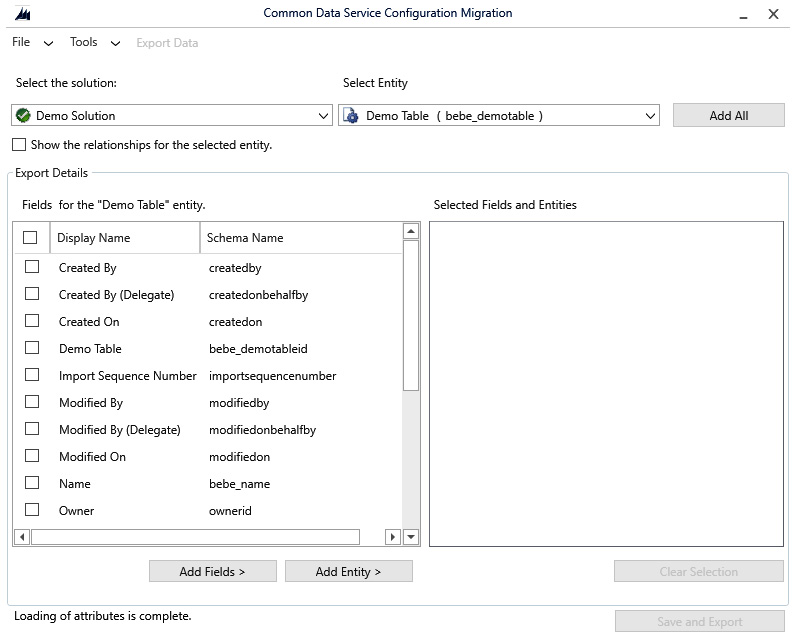Click the Add All button

pyautogui.click(x=728, y=115)
